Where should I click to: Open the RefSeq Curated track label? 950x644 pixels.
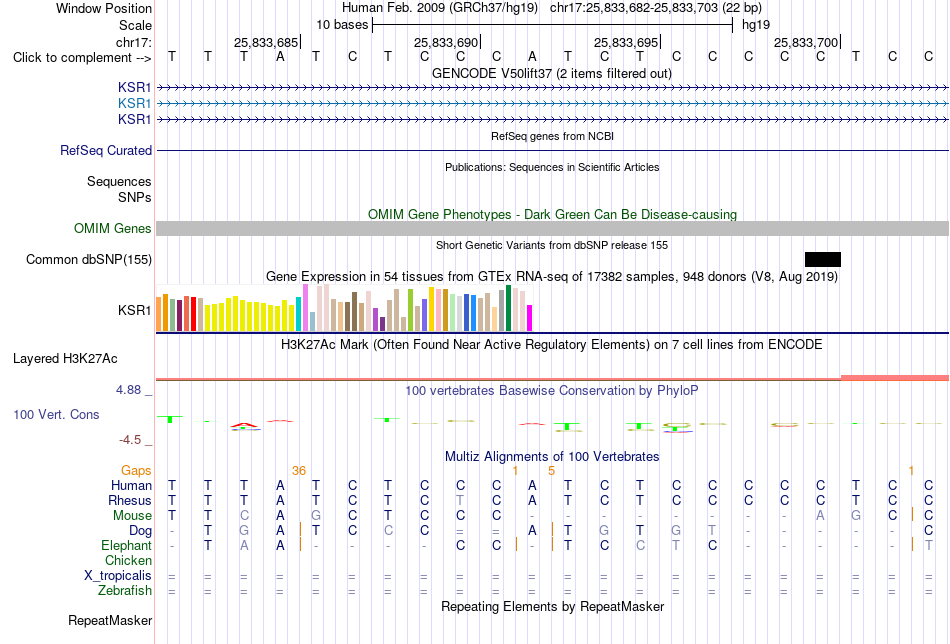106,150
